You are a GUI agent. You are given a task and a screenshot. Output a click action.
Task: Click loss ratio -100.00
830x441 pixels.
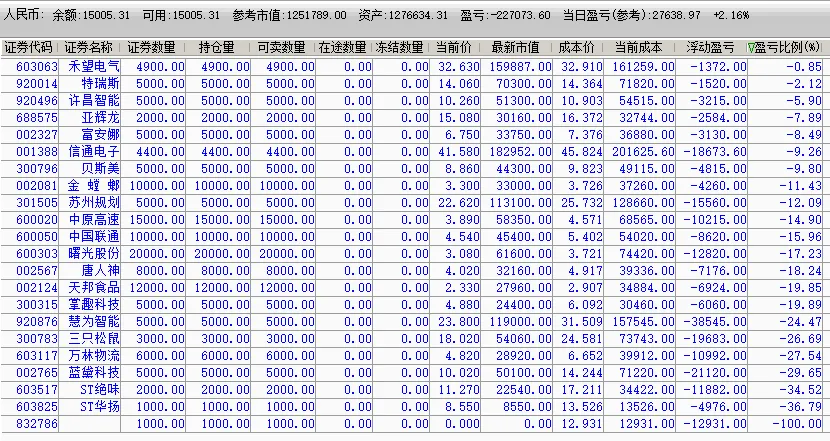click(797, 424)
